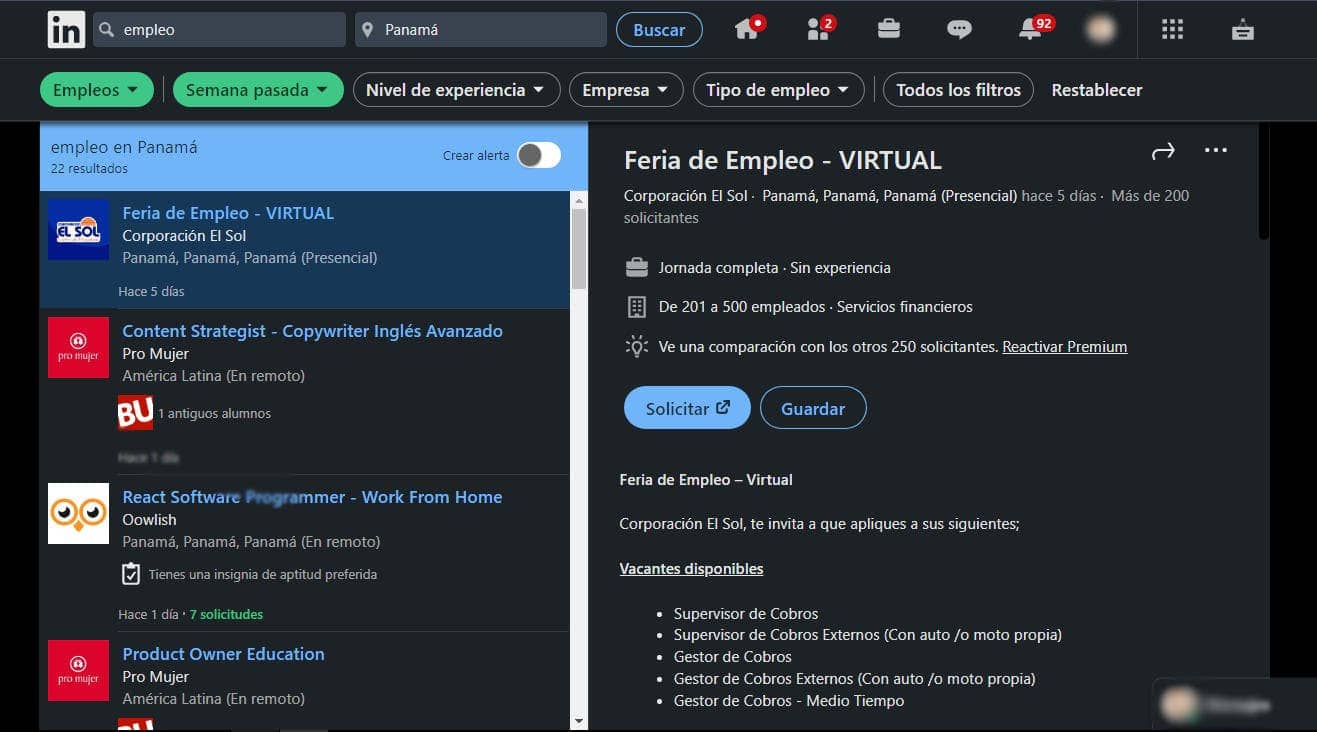Click Pro Mujer logo for Product Owner
The image size is (1317, 732).
[x=78, y=670]
